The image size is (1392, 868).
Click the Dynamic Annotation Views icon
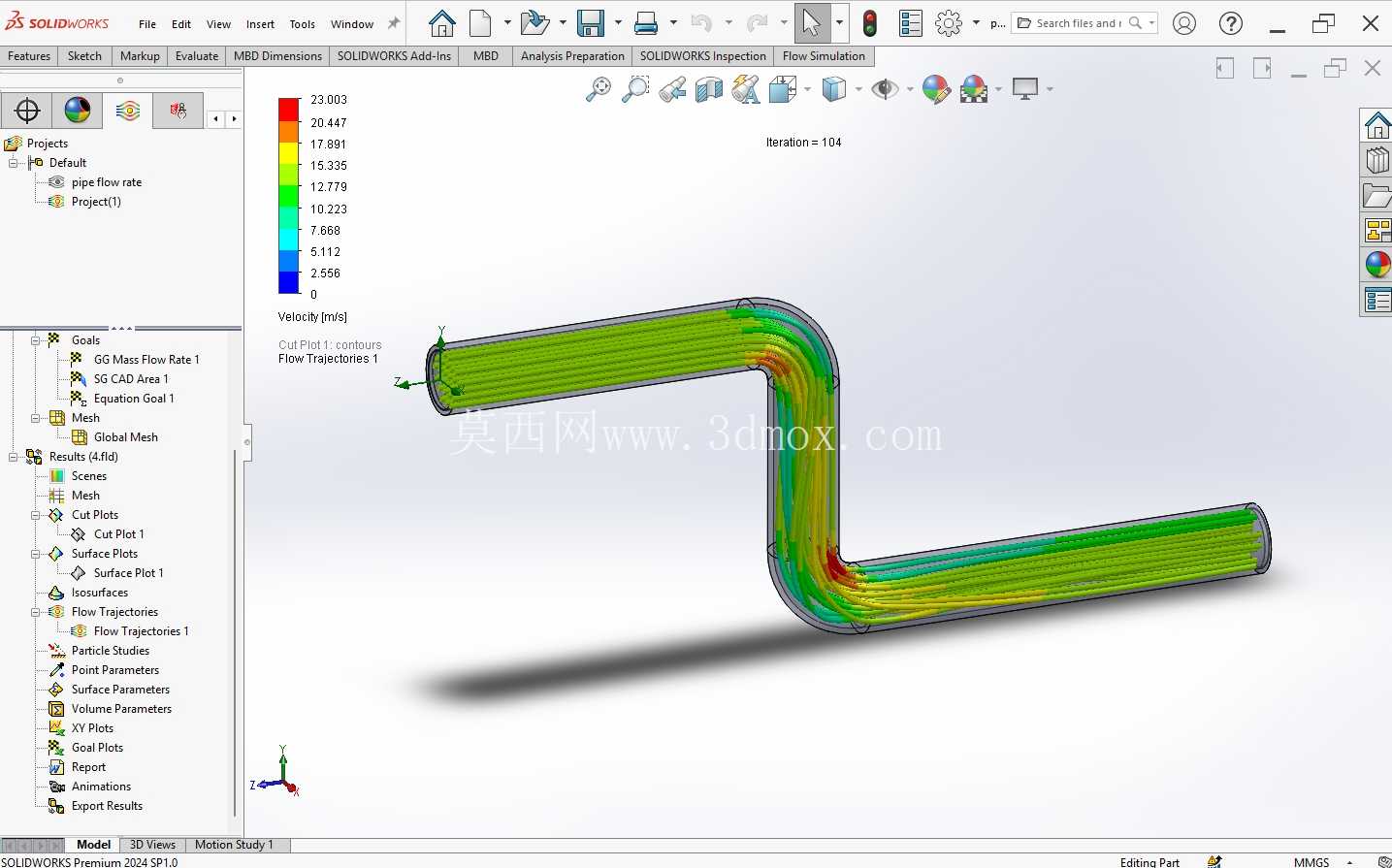746,89
